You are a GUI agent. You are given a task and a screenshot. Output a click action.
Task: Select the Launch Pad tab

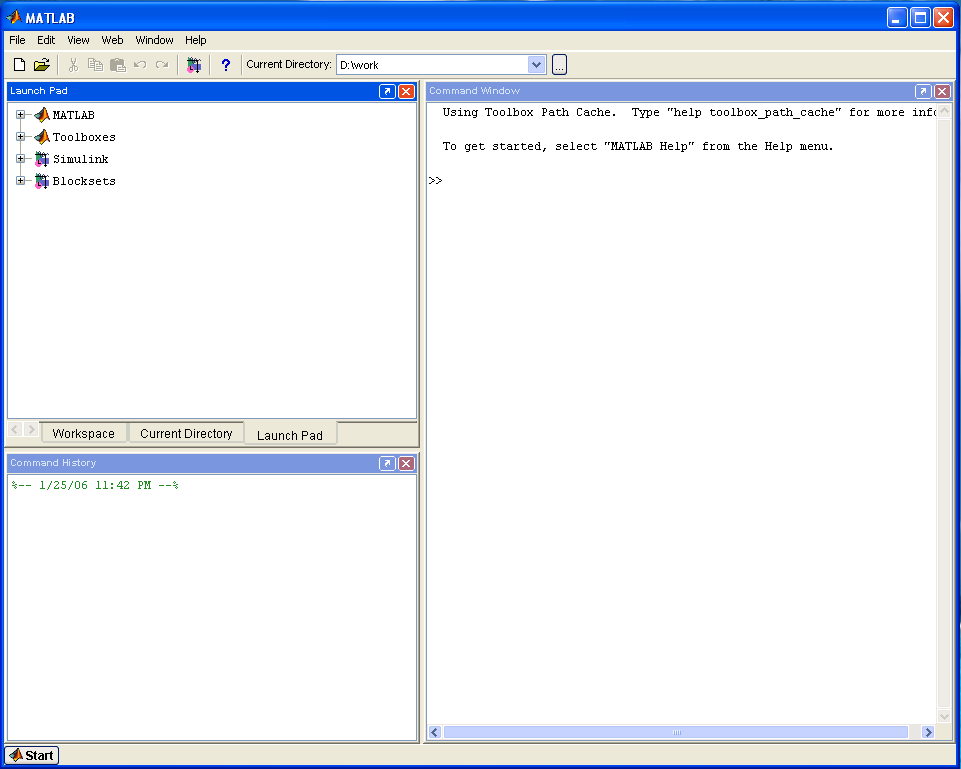tap(290, 434)
